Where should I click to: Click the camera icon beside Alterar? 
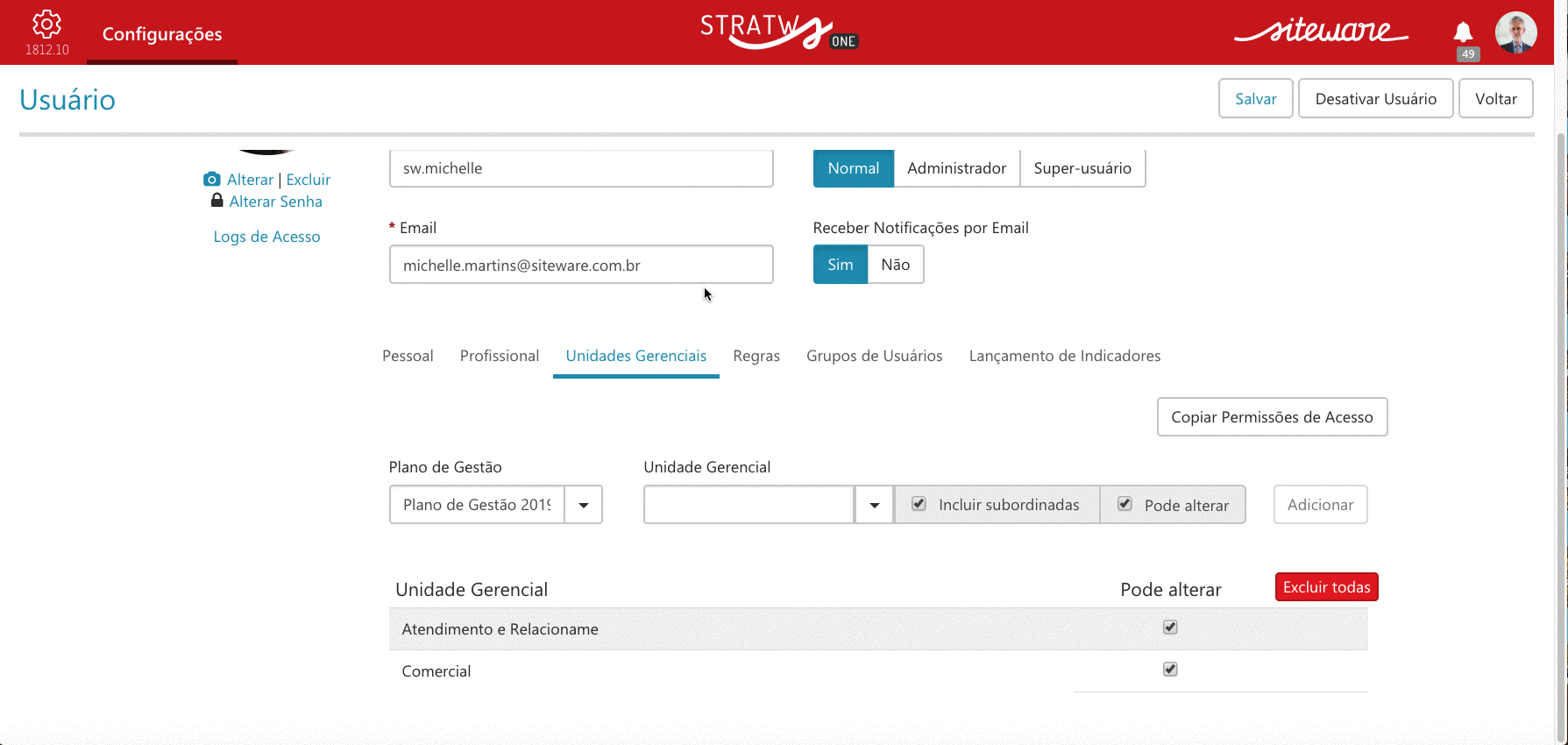click(x=211, y=179)
